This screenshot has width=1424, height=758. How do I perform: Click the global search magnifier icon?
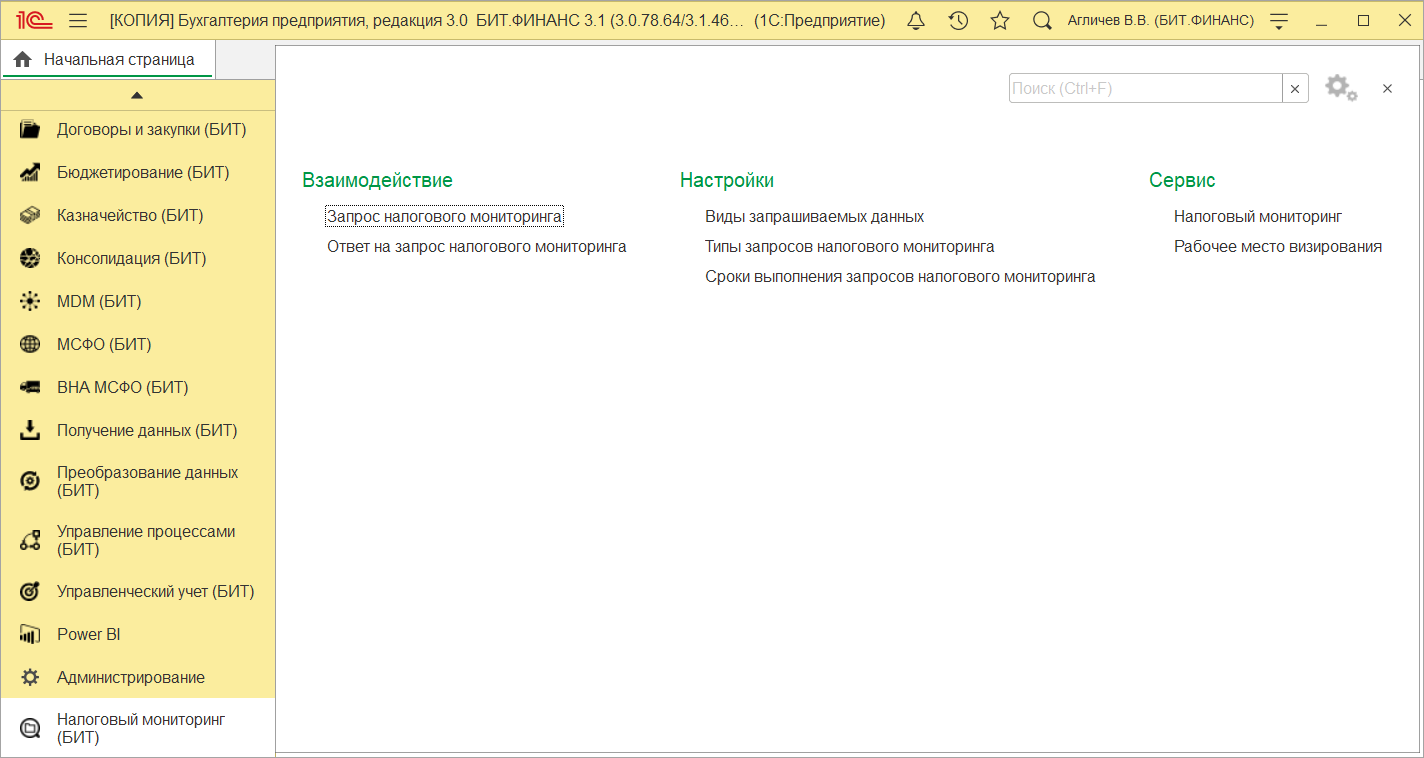1042,20
